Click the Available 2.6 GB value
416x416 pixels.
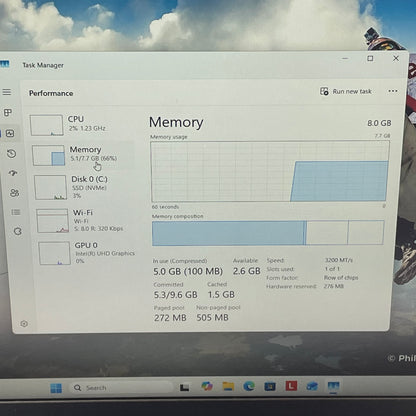click(247, 271)
